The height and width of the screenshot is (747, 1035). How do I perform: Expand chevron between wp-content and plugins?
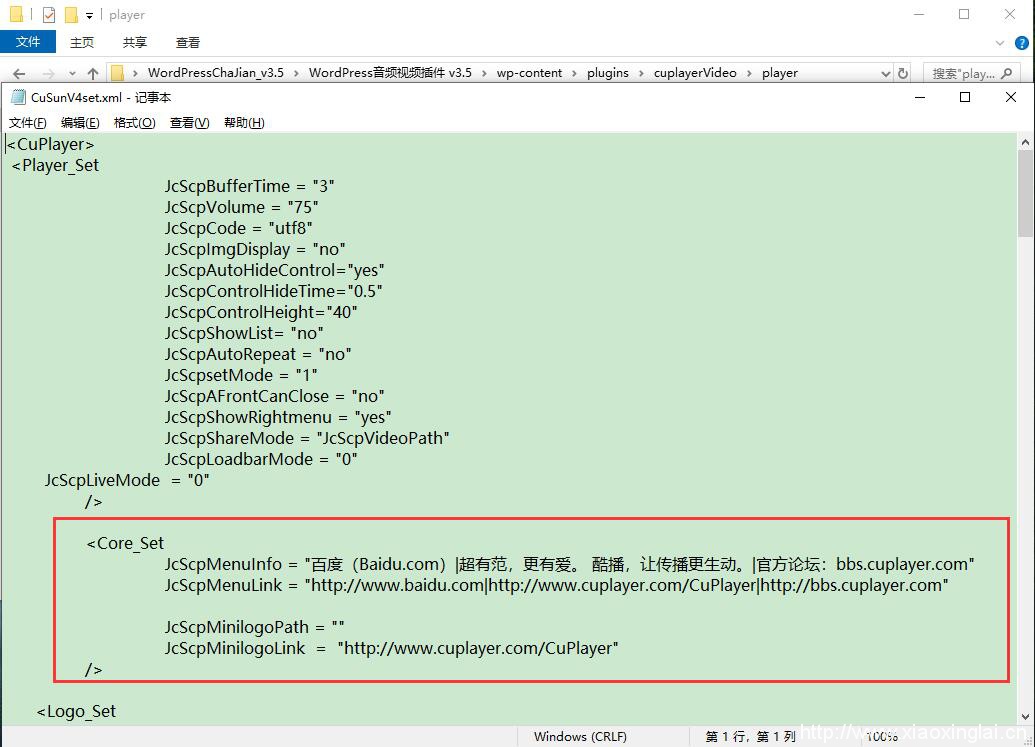coord(575,73)
